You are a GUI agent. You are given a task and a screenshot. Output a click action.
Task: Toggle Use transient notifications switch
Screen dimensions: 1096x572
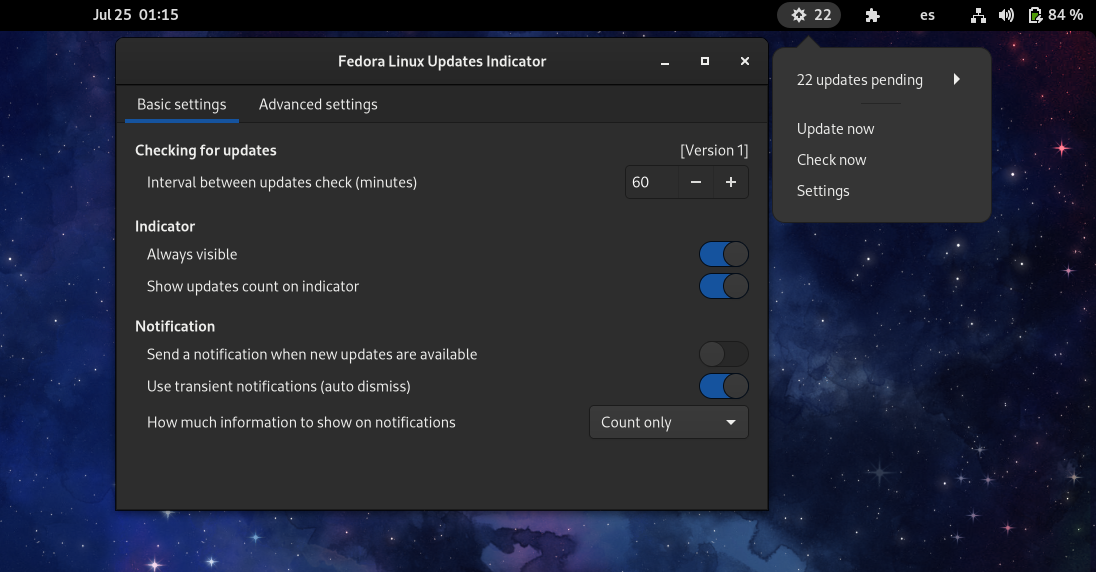click(723, 386)
